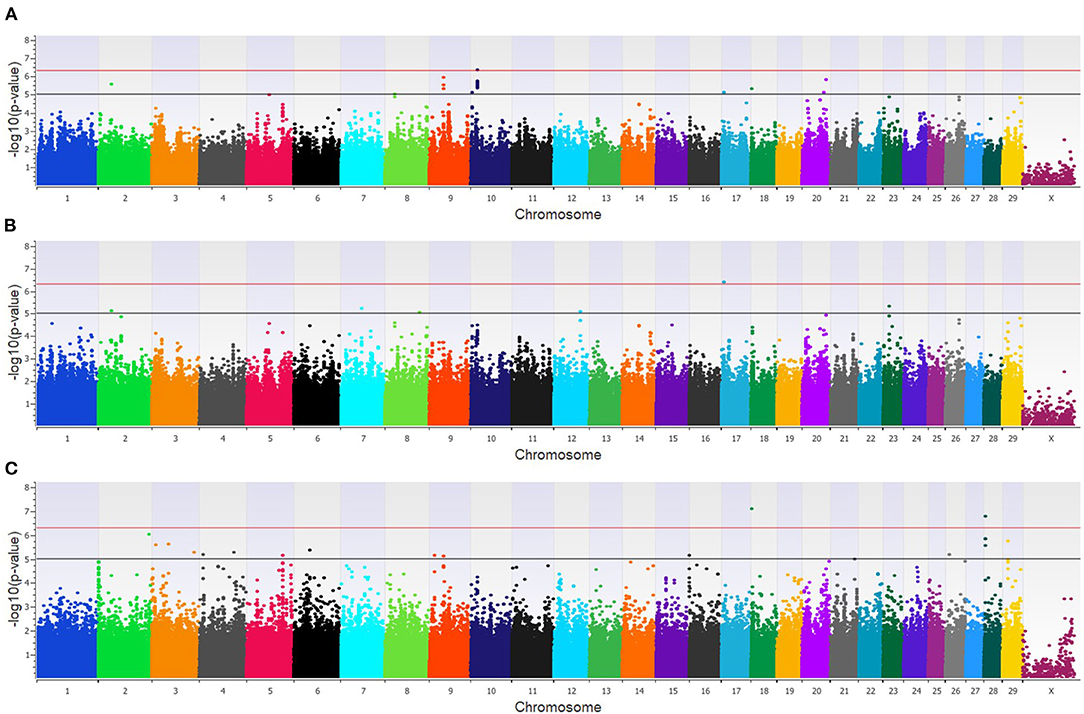This screenshot has width=1084, height=714.
Task: Click chromosome label 20 in panel A
Action: coord(816,198)
